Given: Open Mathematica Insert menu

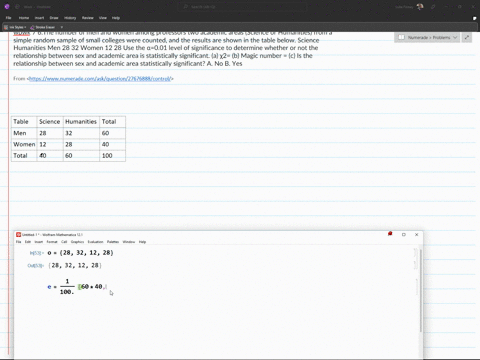Looking at the screenshot, I should click(39, 242).
